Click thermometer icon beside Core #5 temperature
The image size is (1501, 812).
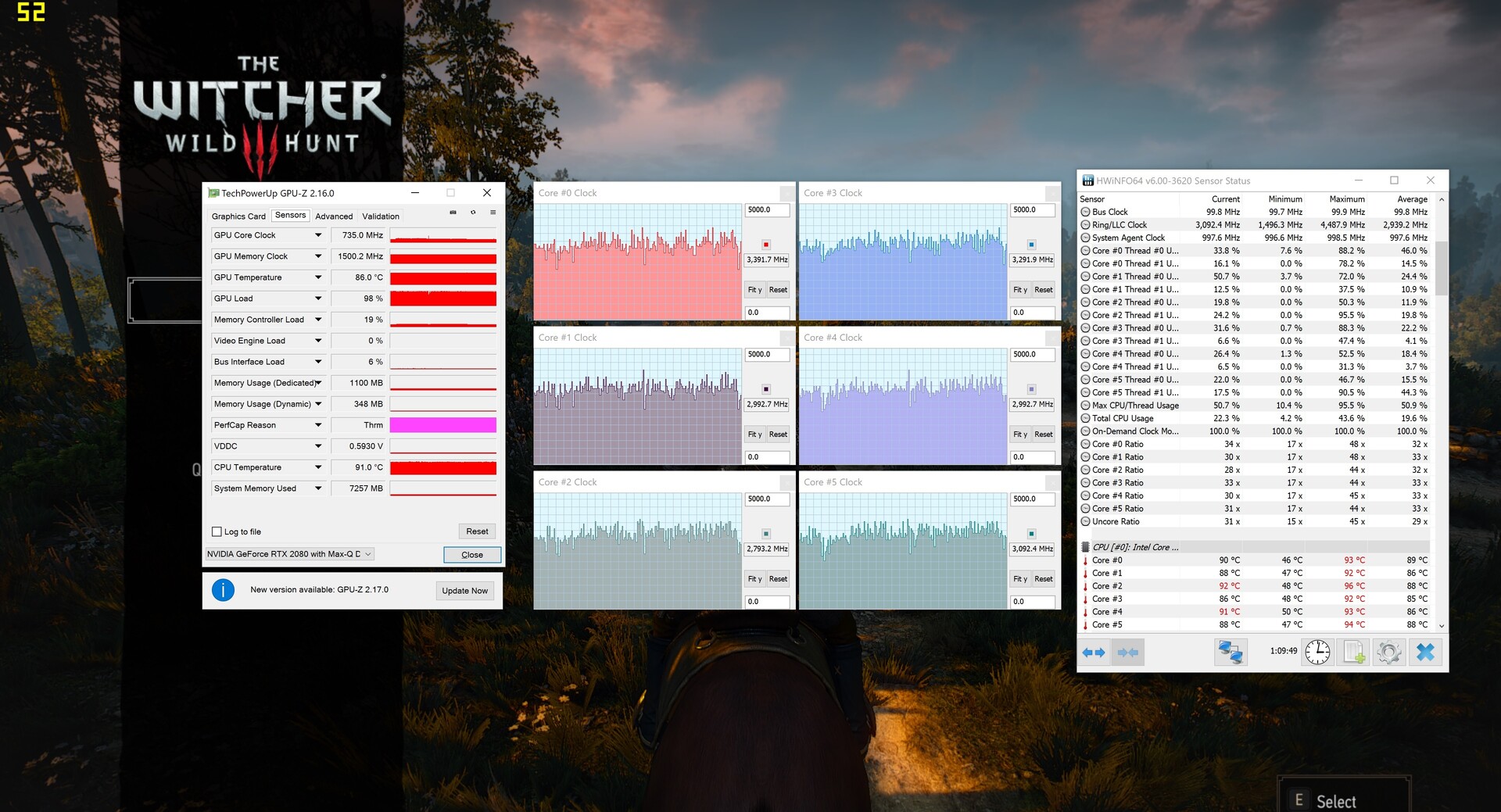click(x=1085, y=624)
